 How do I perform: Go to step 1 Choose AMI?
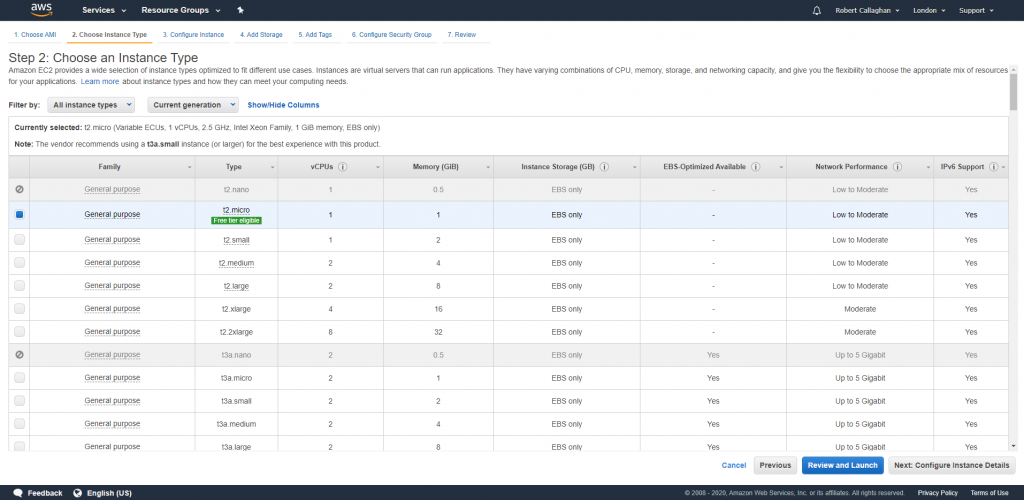[35, 35]
